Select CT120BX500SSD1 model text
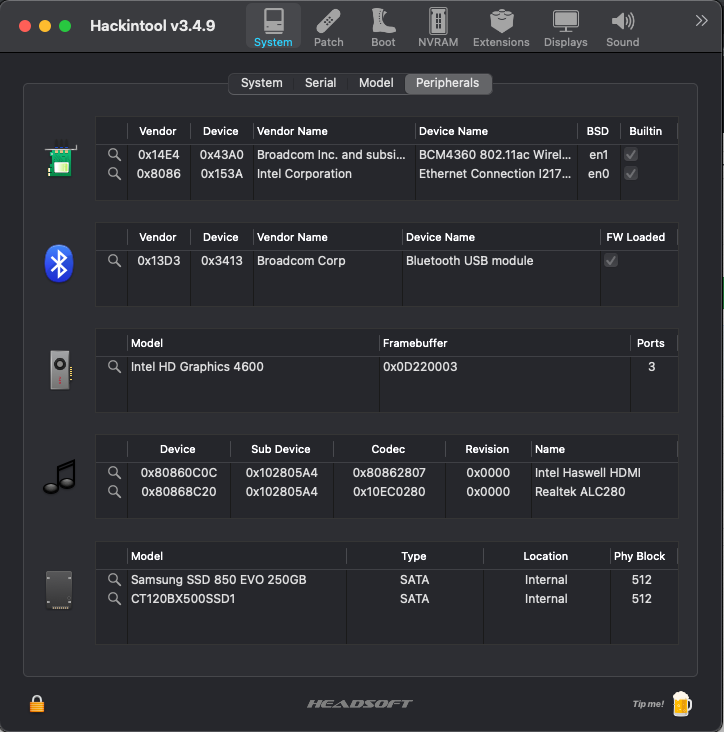The image size is (724, 732). click(x=183, y=598)
